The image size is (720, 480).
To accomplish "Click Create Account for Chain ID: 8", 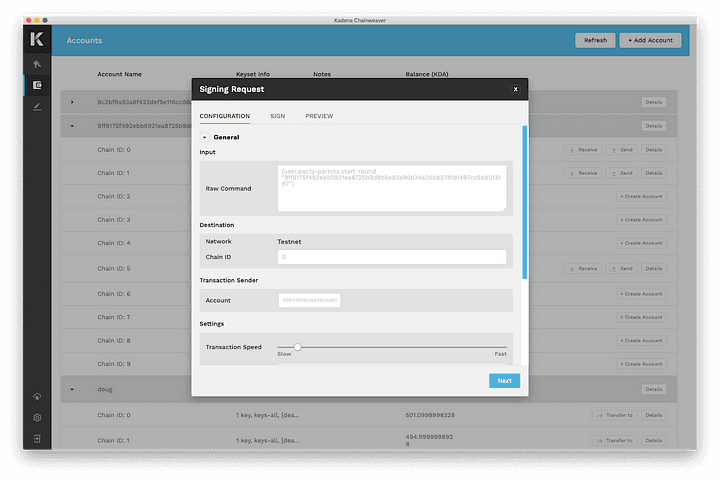I will point(641,341).
